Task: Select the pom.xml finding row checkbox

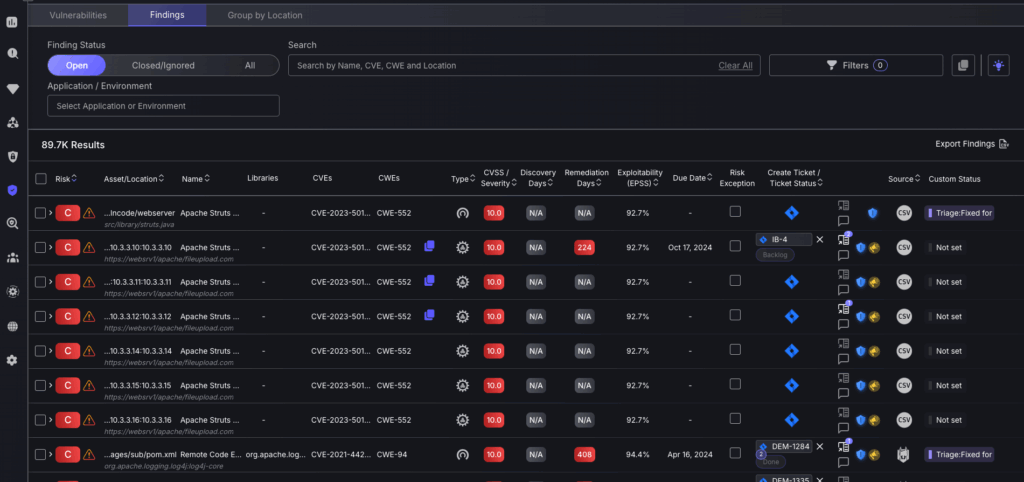Action: click(x=40, y=455)
